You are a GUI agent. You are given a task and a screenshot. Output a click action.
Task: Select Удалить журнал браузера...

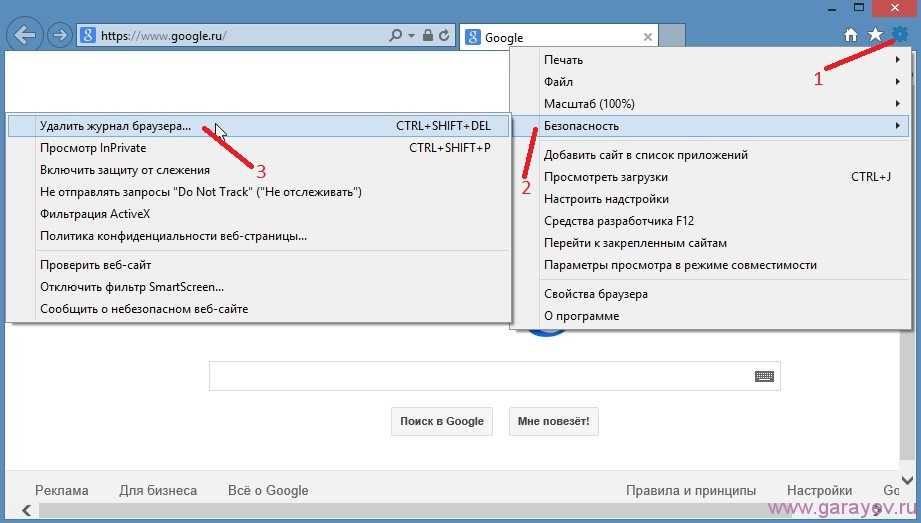coord(258,126)
